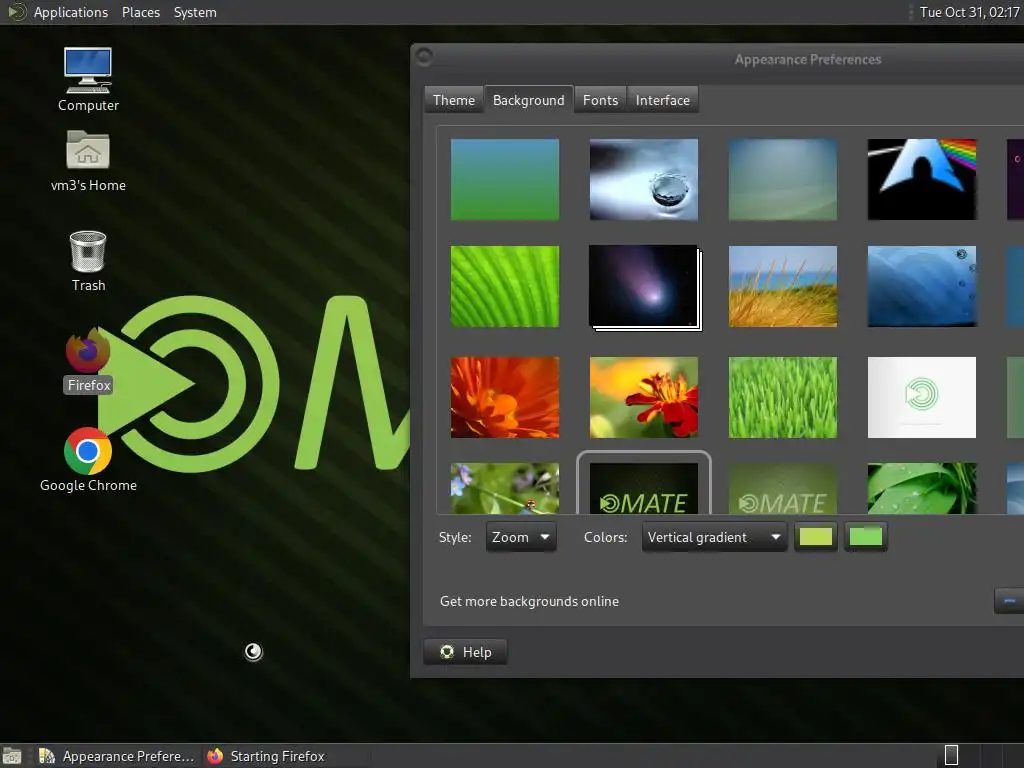This screenshot has height=768, width=1024.
Task: Select the orange flower closeup wallpaper
Action: [x=505, y=397]
